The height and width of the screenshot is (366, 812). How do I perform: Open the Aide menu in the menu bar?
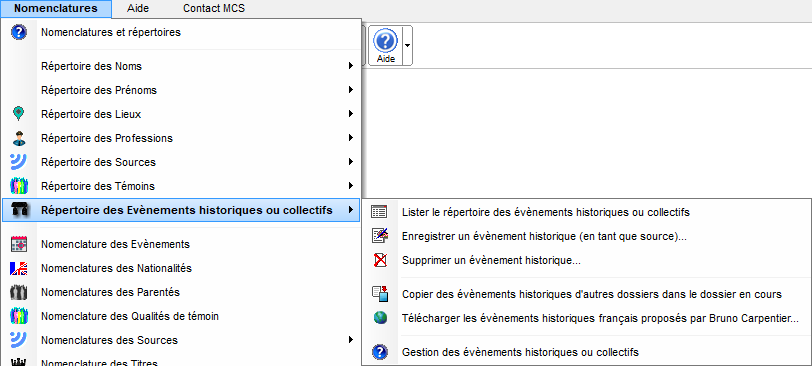pyautogui.click(x=138, y=8)
